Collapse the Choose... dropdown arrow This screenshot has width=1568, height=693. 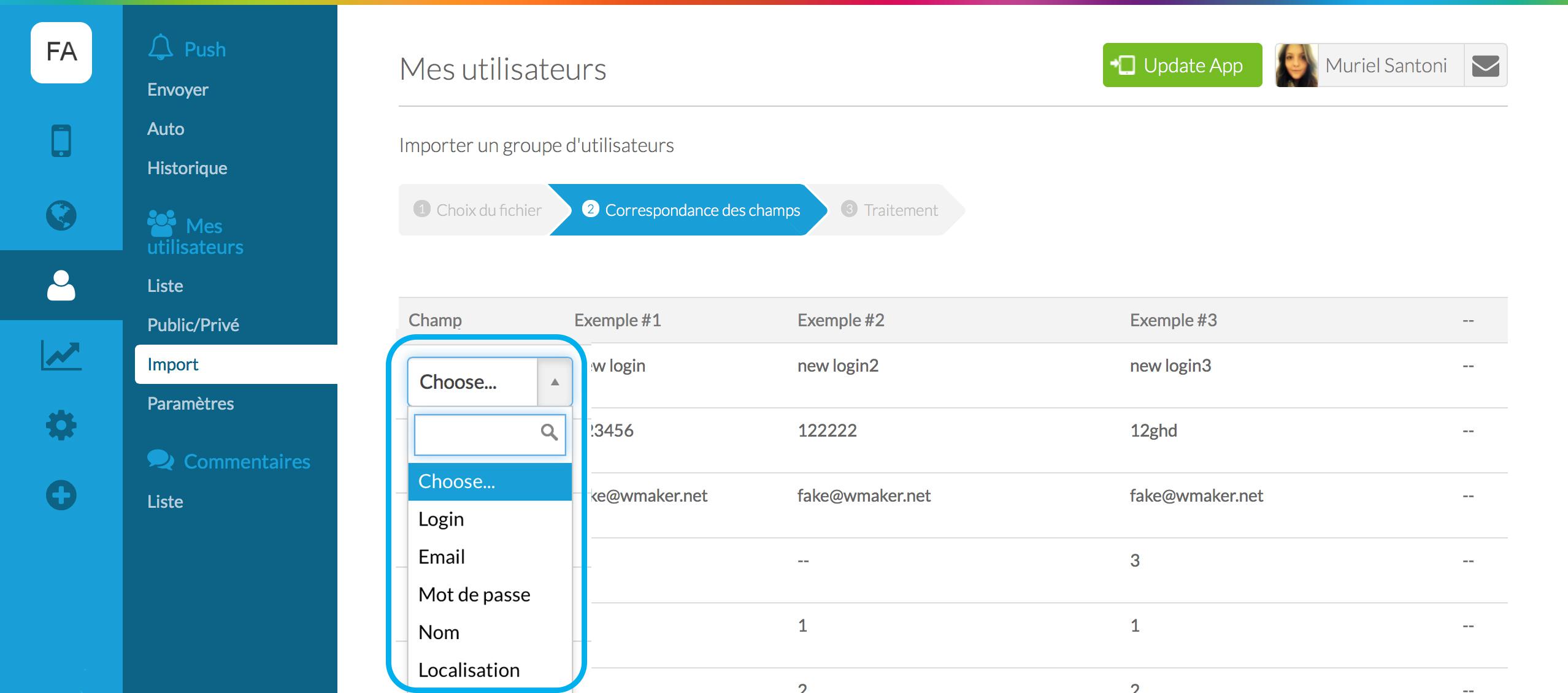555,382
